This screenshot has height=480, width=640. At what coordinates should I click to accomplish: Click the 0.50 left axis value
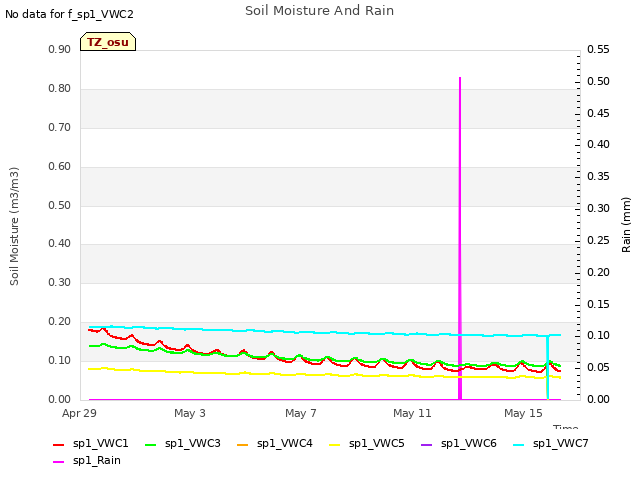(60, 205)
